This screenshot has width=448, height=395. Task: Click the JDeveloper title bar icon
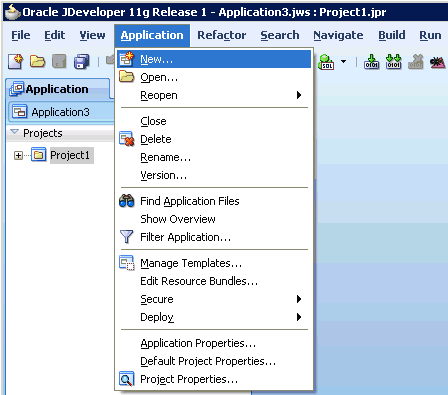pyautogui.click(x=12, y=12)
